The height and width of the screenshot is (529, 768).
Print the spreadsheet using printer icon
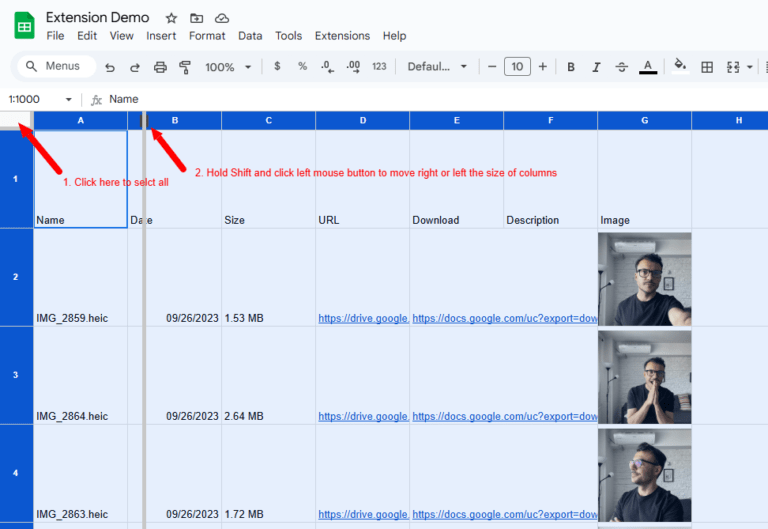[x=160, y=67]
